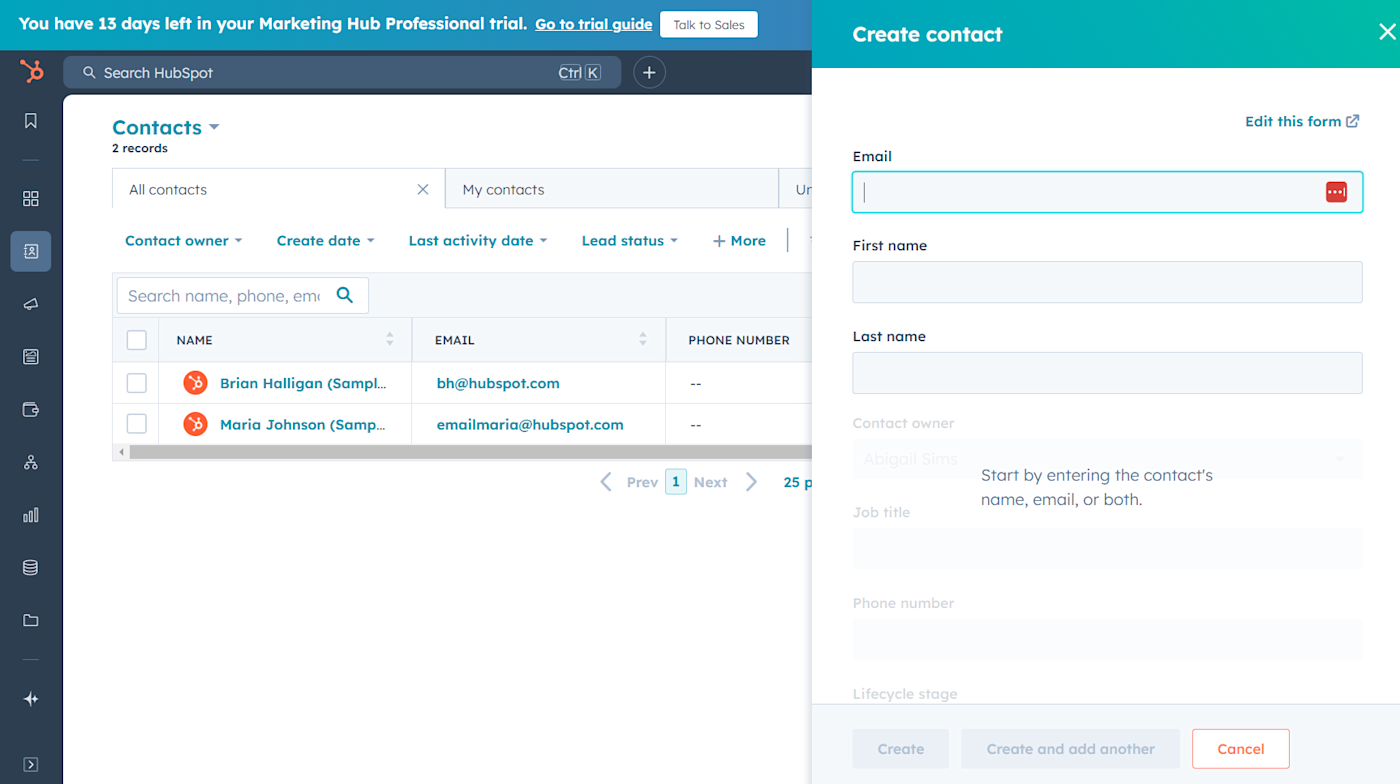
Task: Select page 1 in pagination
Action: tap(676, 482)
